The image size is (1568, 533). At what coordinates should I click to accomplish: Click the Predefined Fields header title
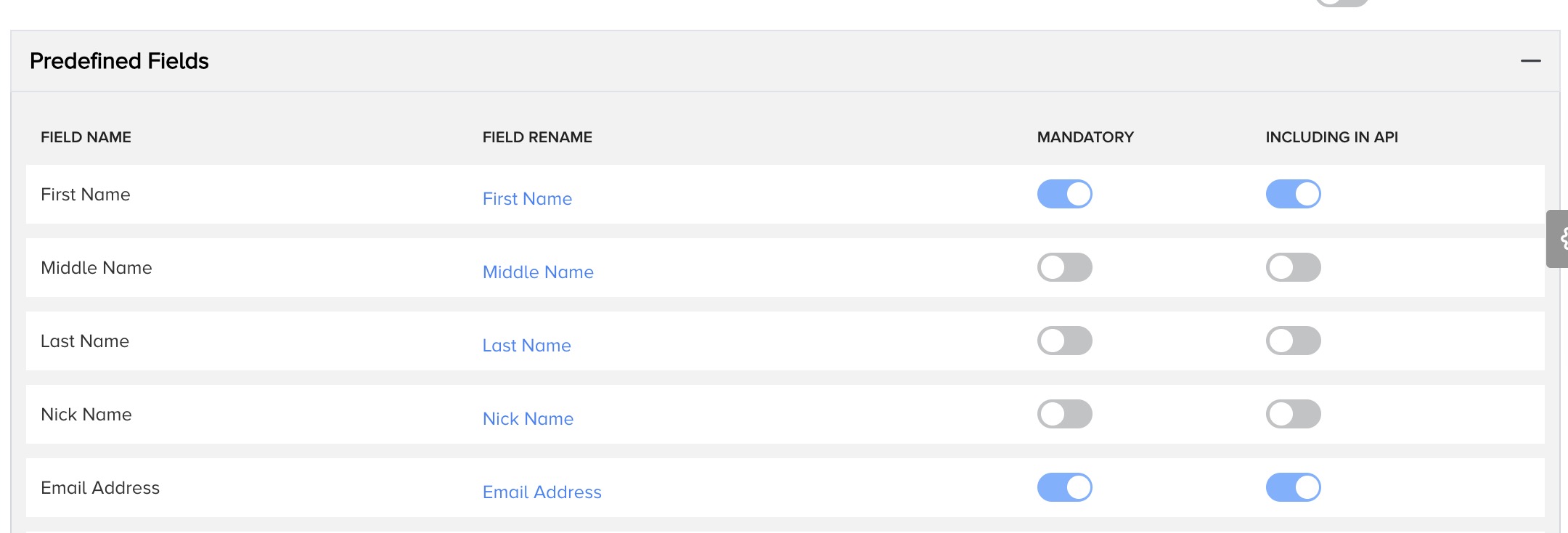(x=119, y=61)
